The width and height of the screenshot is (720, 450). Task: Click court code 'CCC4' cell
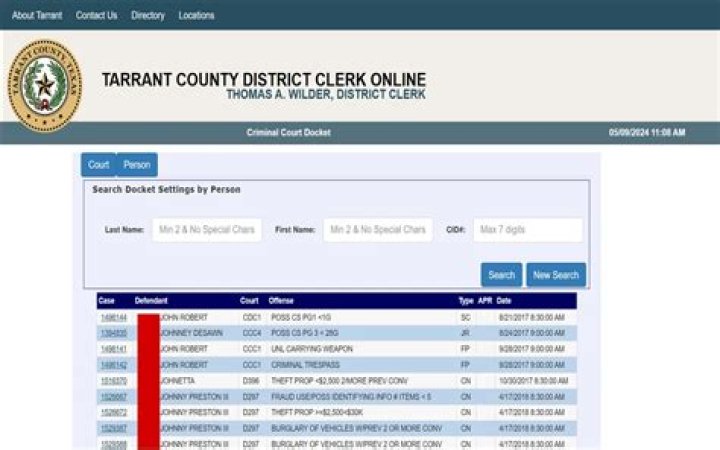coord(252,333)
